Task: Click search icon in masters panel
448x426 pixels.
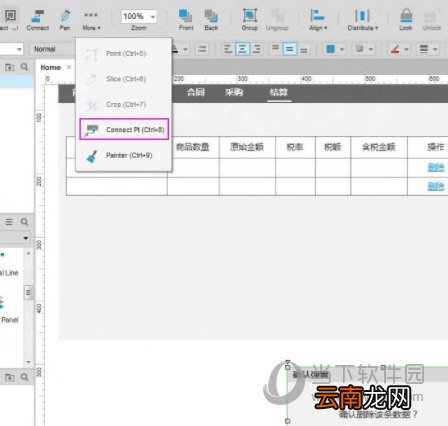Action: (24, 377)
